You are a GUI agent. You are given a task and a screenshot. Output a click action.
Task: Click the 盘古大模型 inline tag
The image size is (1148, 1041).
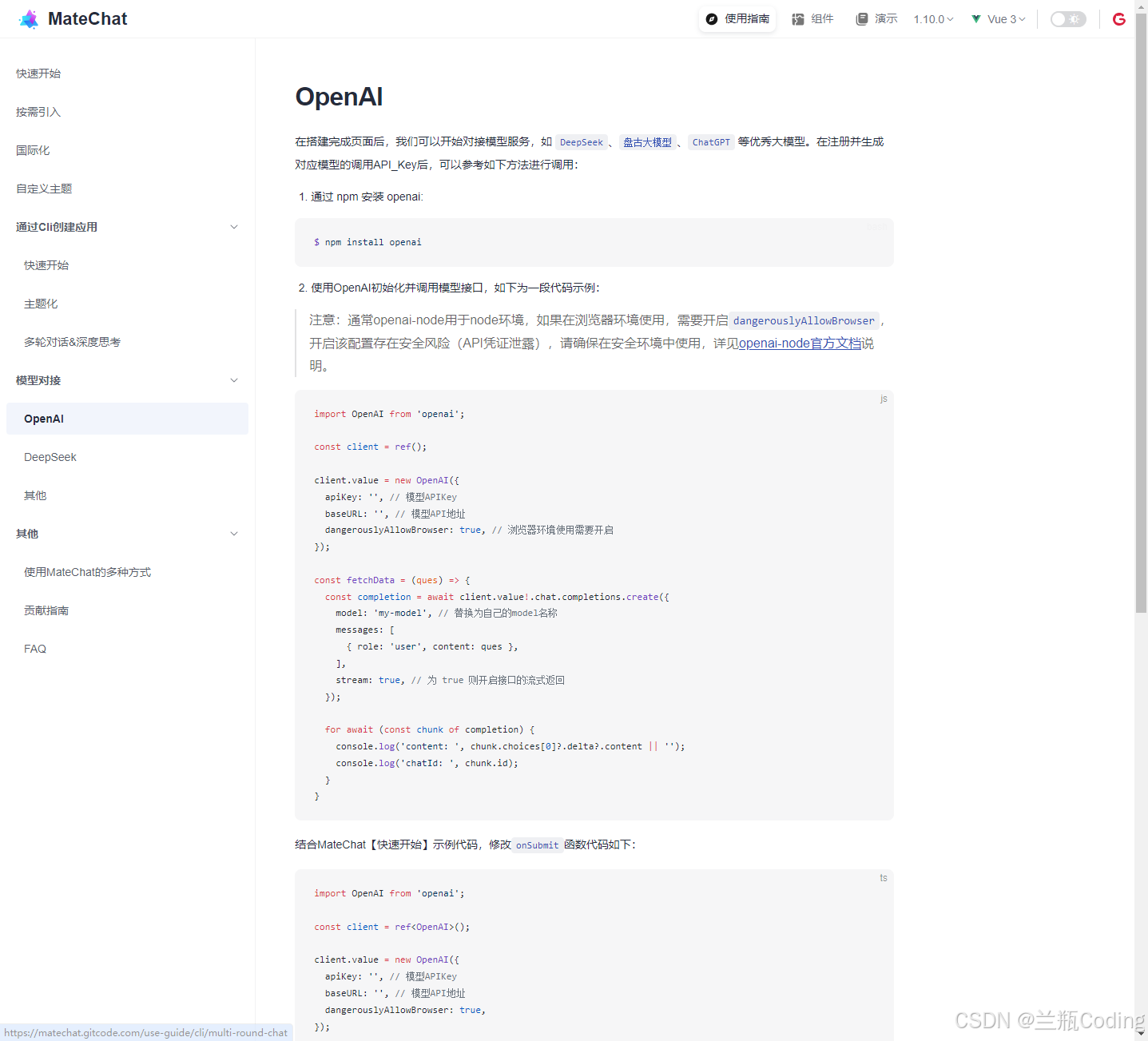[647, 142]
